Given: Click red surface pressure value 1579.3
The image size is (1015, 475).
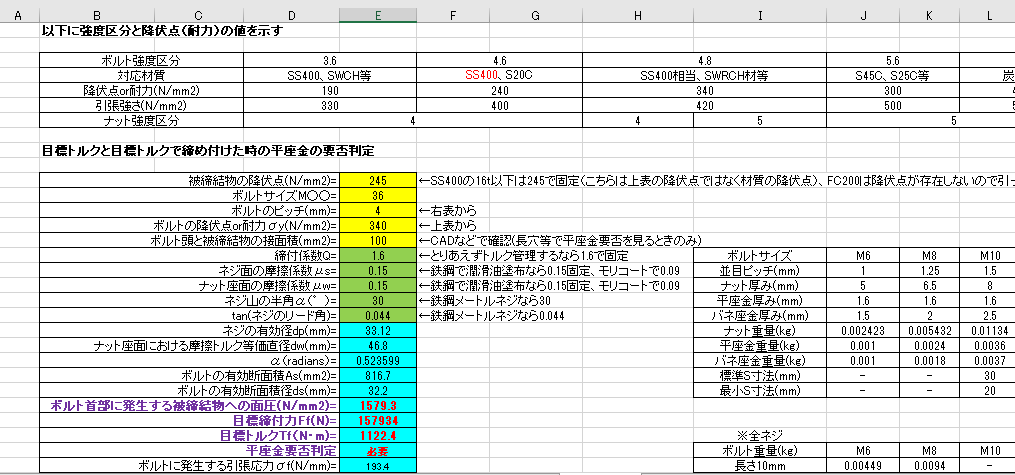Looking at the screenshot, I should click(x=378, y=406).
